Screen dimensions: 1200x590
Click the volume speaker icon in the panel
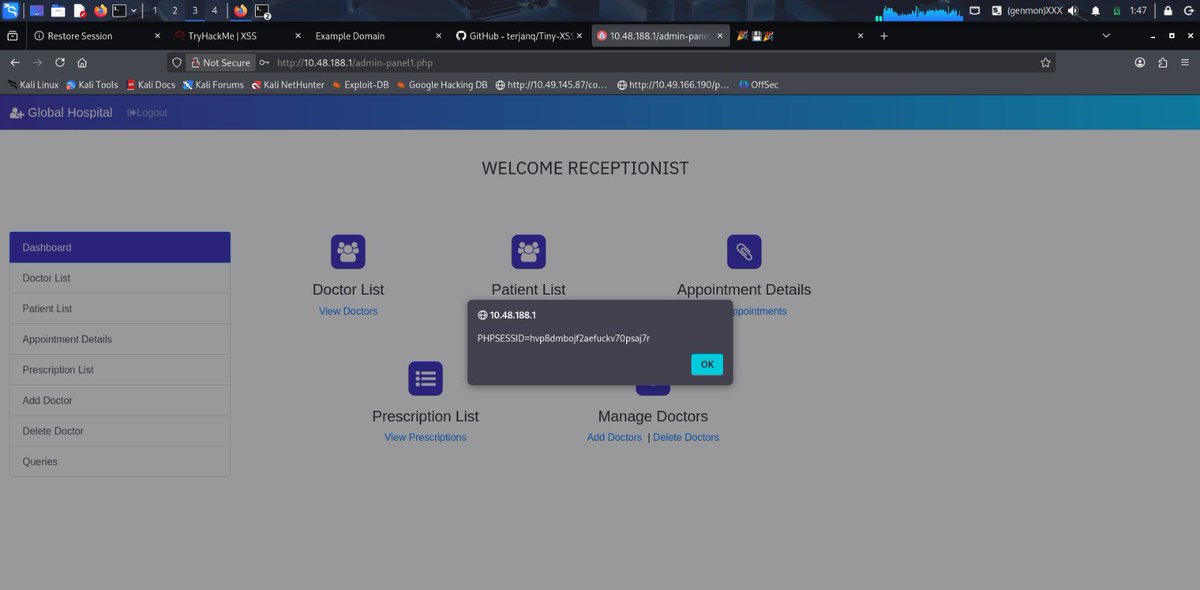tap(1073, 11)
